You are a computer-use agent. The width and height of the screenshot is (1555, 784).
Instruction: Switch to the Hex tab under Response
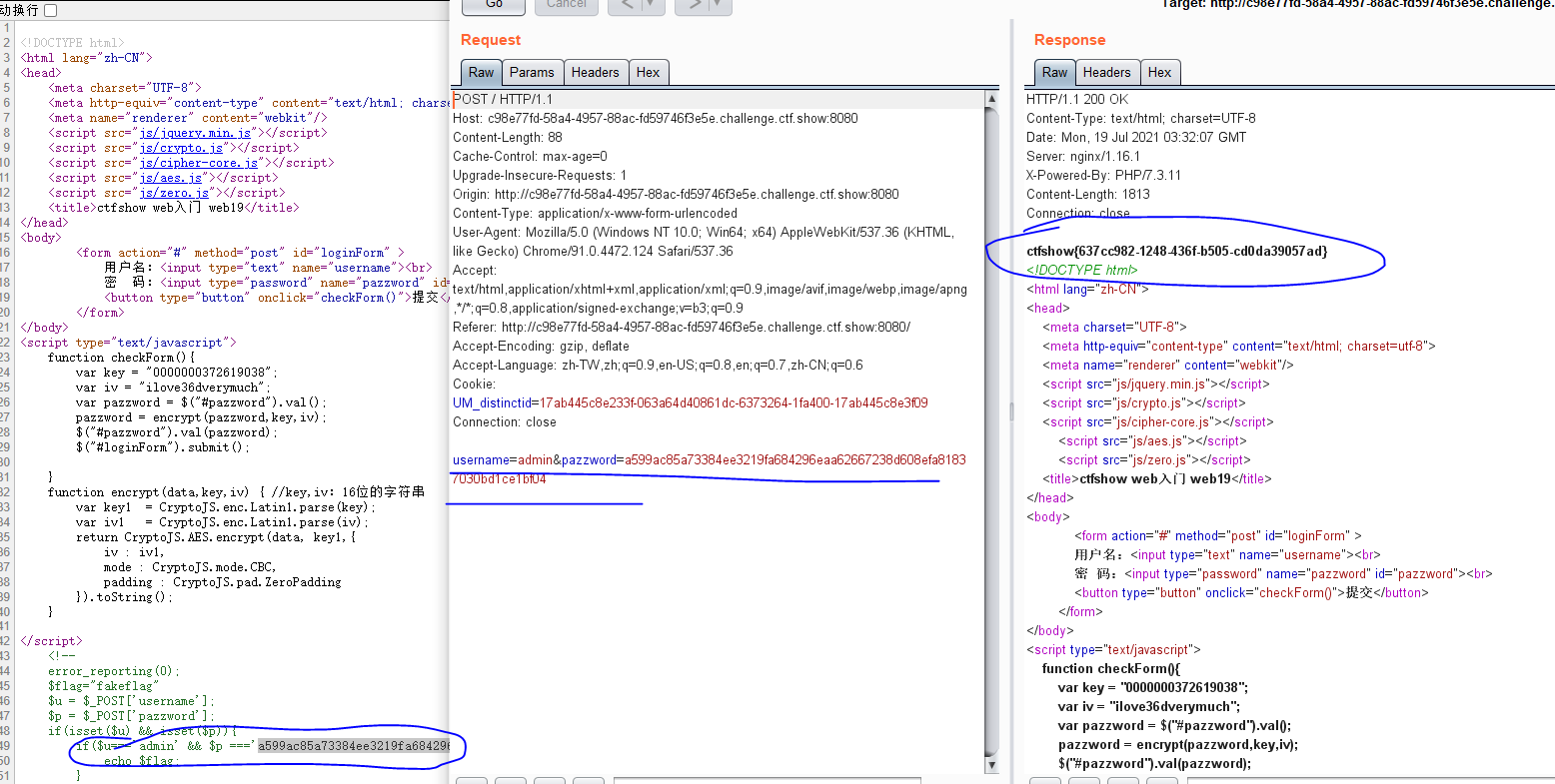pyautogui.click(x=1160, y=72)
